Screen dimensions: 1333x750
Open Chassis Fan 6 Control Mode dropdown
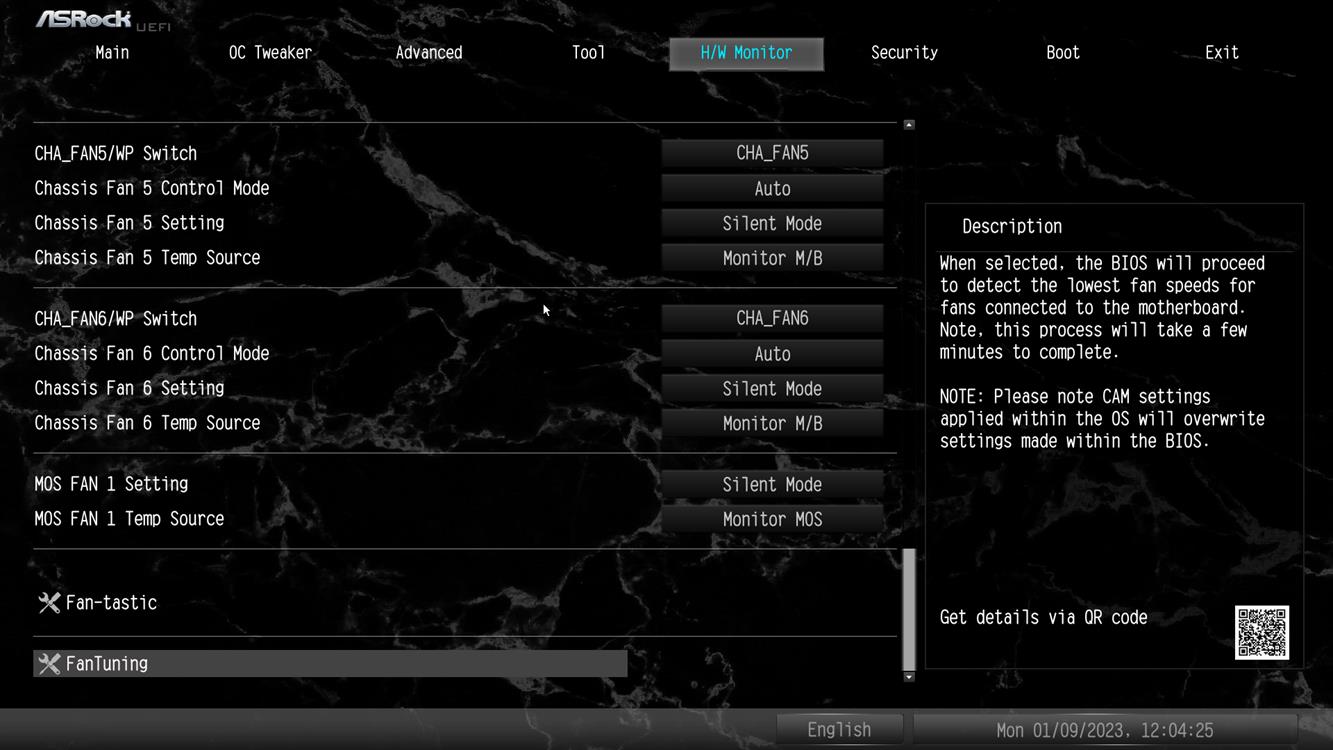pyautogui.click(x=772, y=354)
